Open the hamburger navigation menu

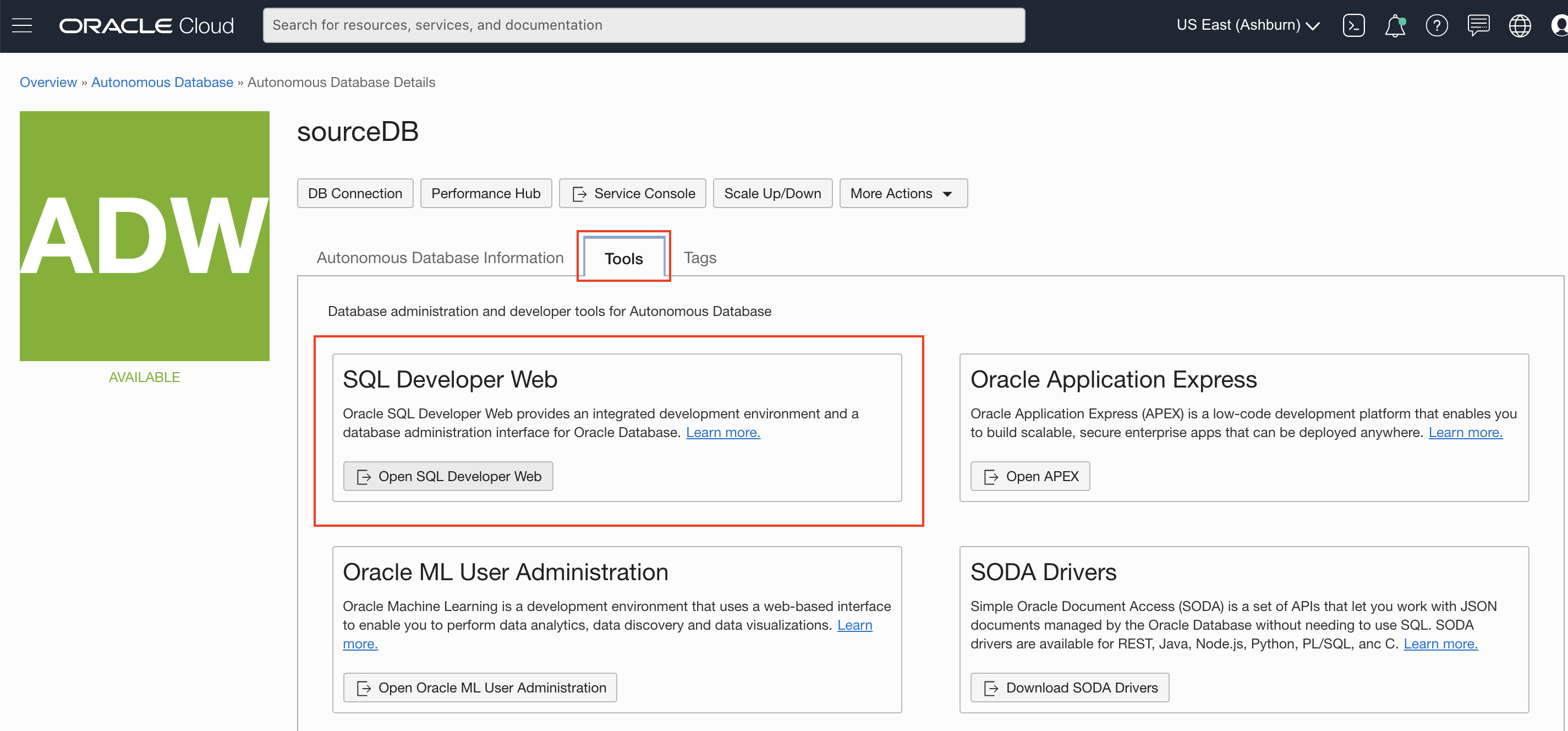point(22,25)
